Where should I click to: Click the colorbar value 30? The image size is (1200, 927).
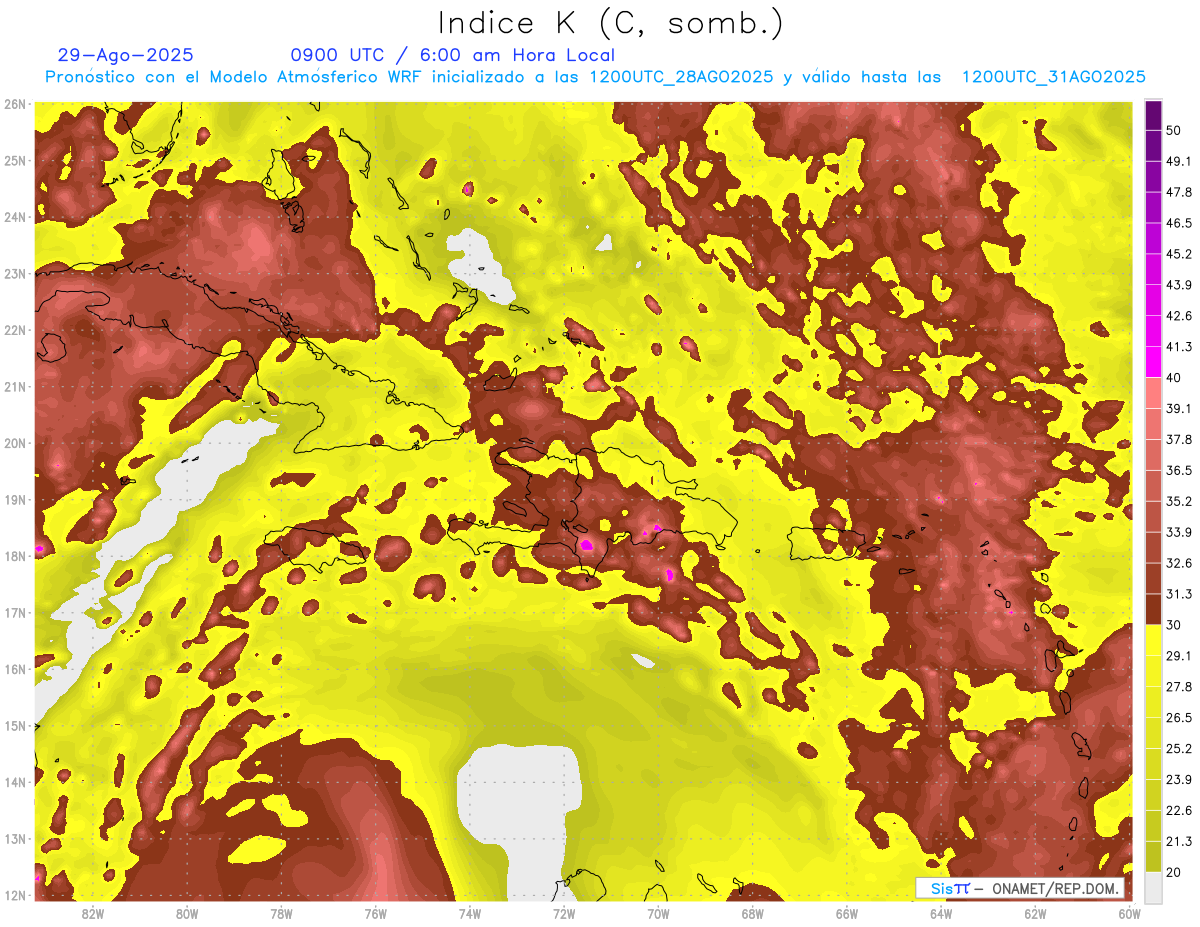point(1173,625)
